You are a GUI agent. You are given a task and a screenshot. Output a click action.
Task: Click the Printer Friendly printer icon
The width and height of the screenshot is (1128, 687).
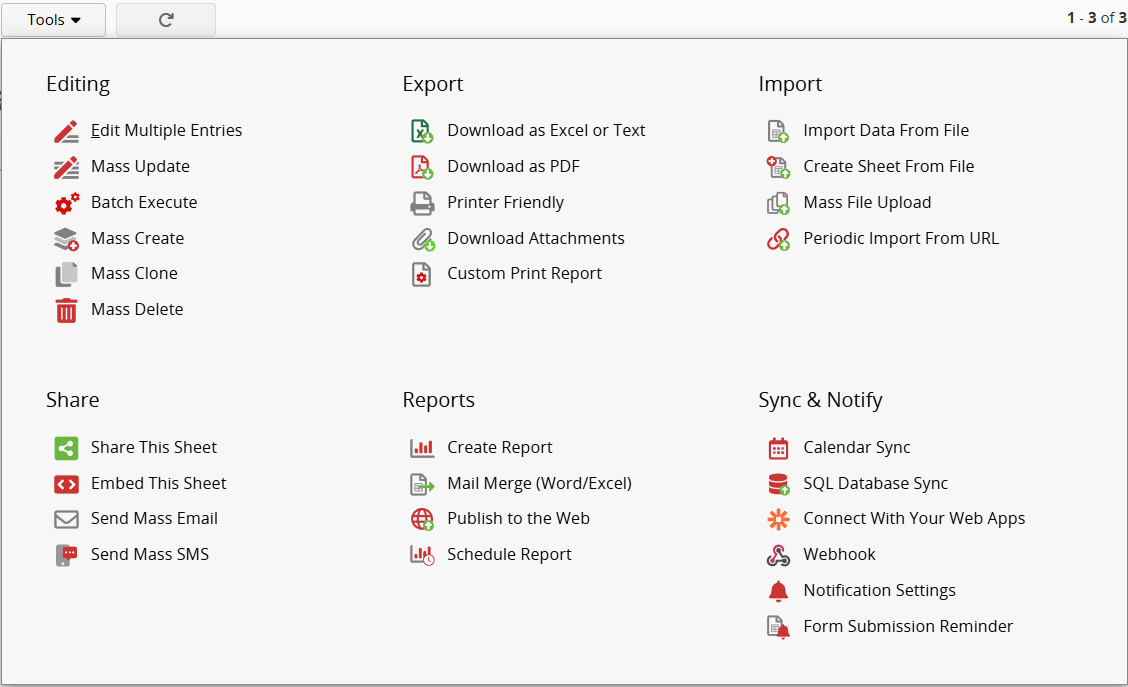click(x=422, y=203)
